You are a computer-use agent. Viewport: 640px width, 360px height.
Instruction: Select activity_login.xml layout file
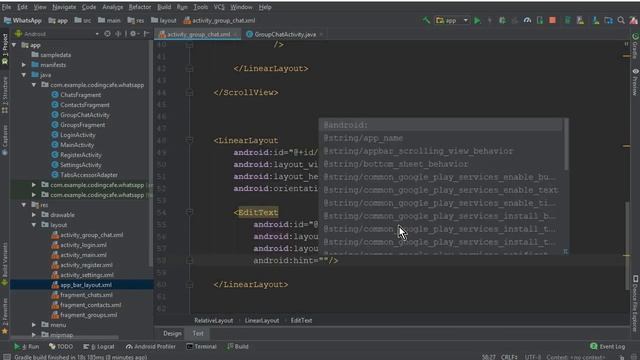(x=83, y=245)
